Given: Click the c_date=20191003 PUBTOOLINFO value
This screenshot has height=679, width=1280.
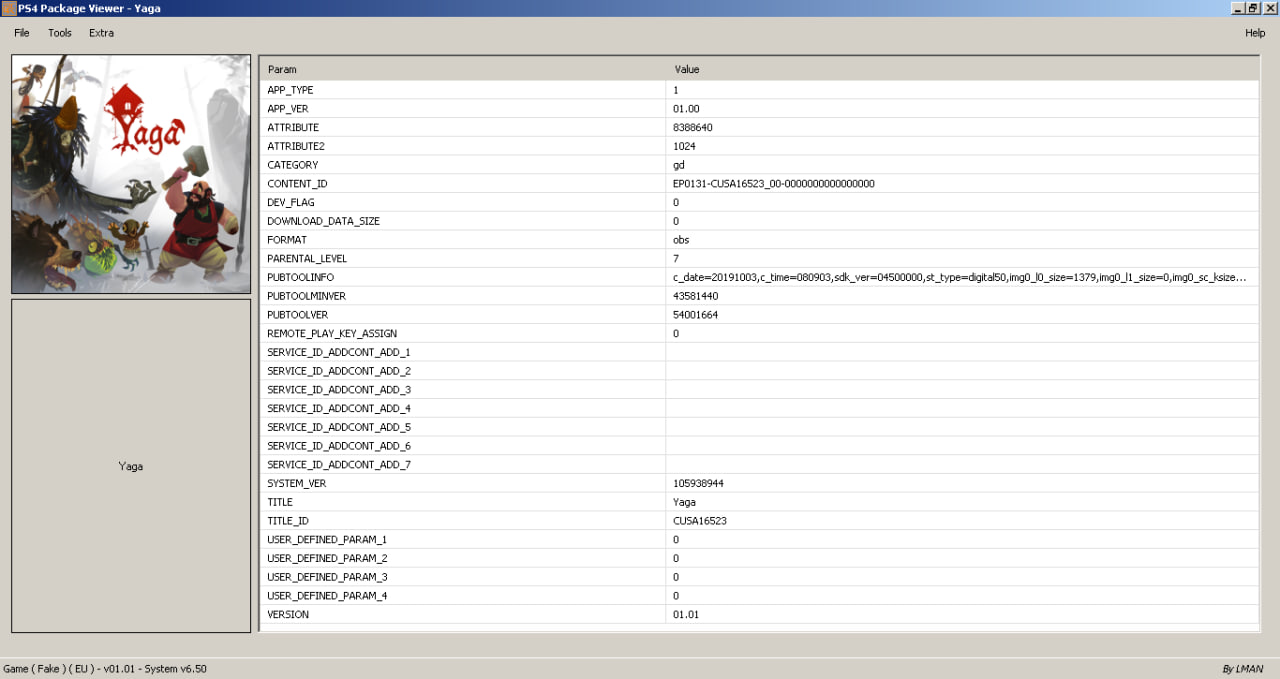Looking at the screenshot, I should [960, 277].
